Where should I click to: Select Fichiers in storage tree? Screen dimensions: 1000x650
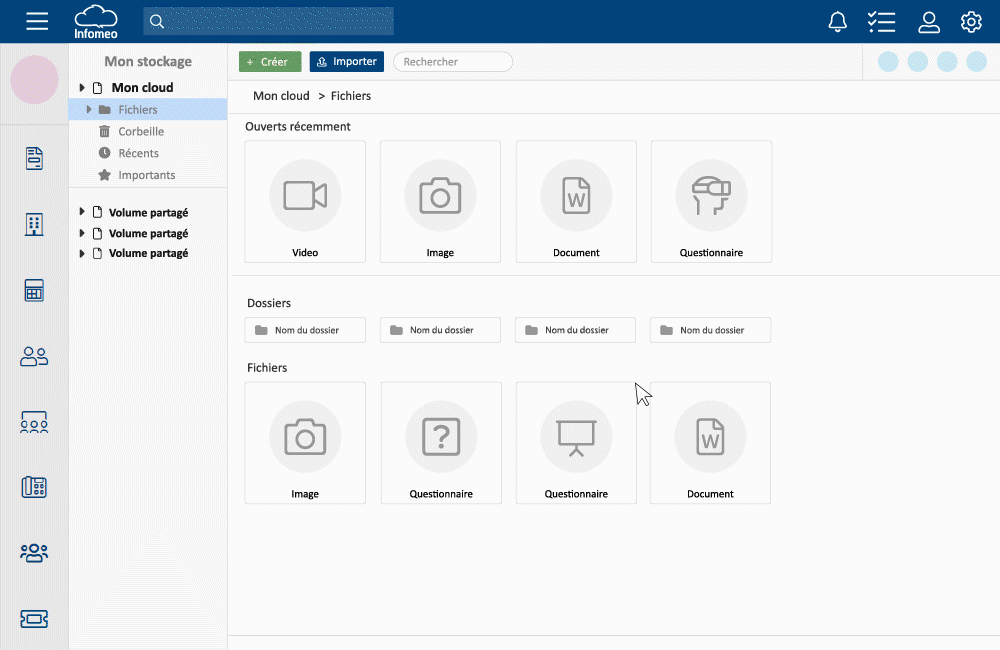point(148,110)
